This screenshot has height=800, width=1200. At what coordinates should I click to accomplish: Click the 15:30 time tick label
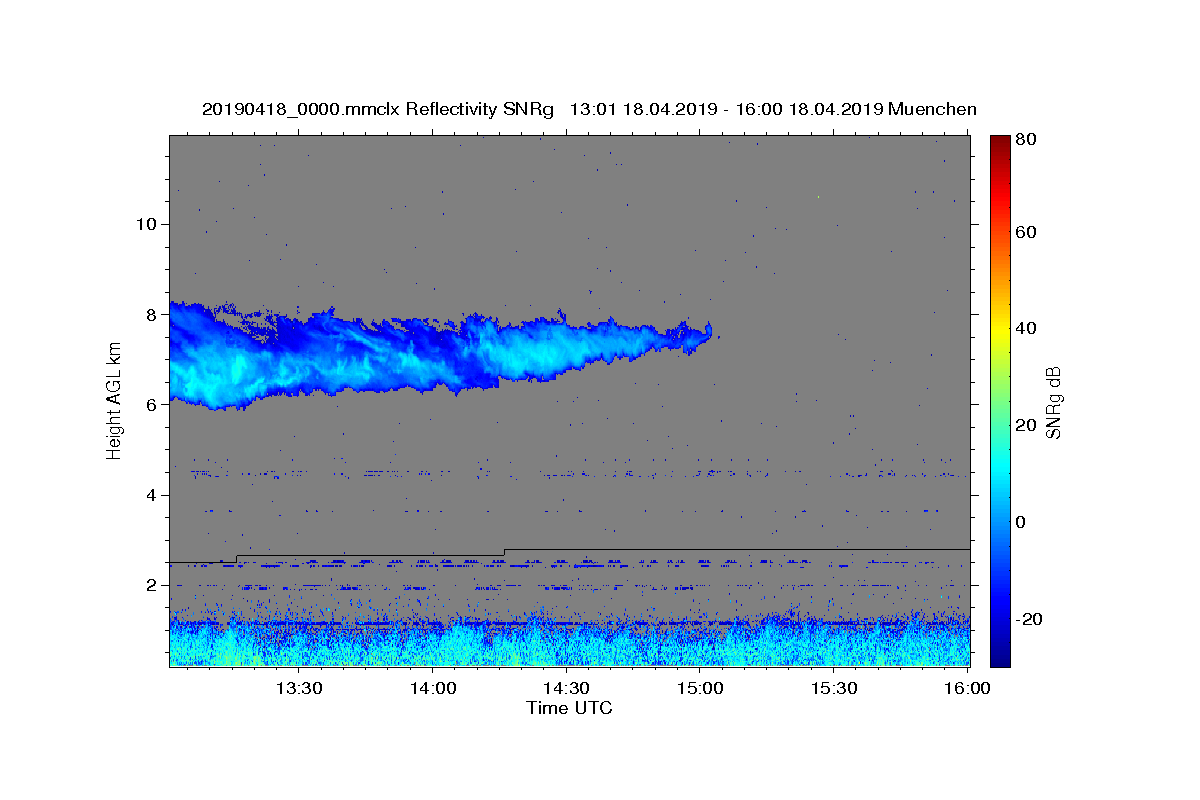tap(834, 688)
